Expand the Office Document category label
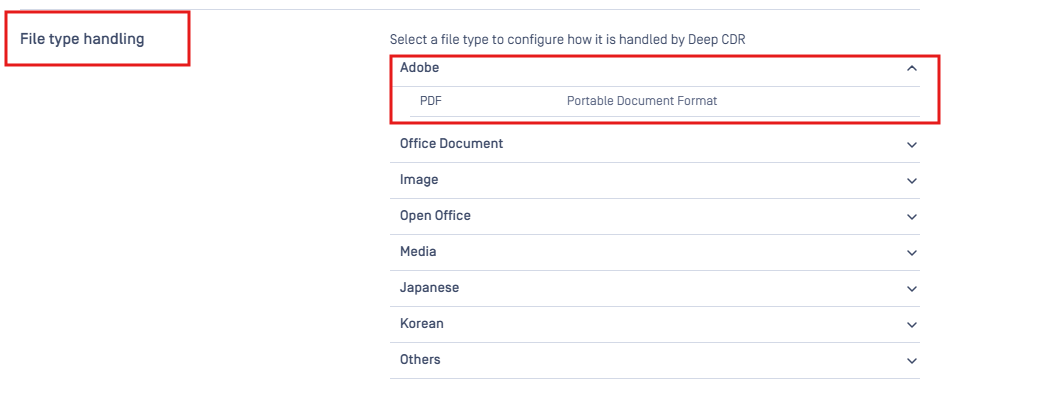Image resolution: width=1039 pixels, height=406 pixels. click(x=451, y=144)
